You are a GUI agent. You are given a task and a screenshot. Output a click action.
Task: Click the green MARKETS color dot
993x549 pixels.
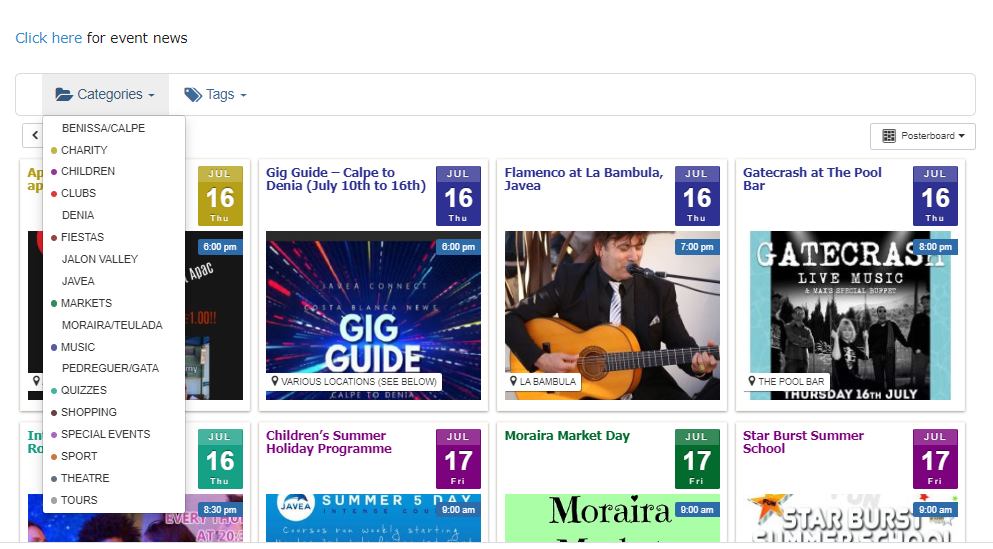pos(54,304)
